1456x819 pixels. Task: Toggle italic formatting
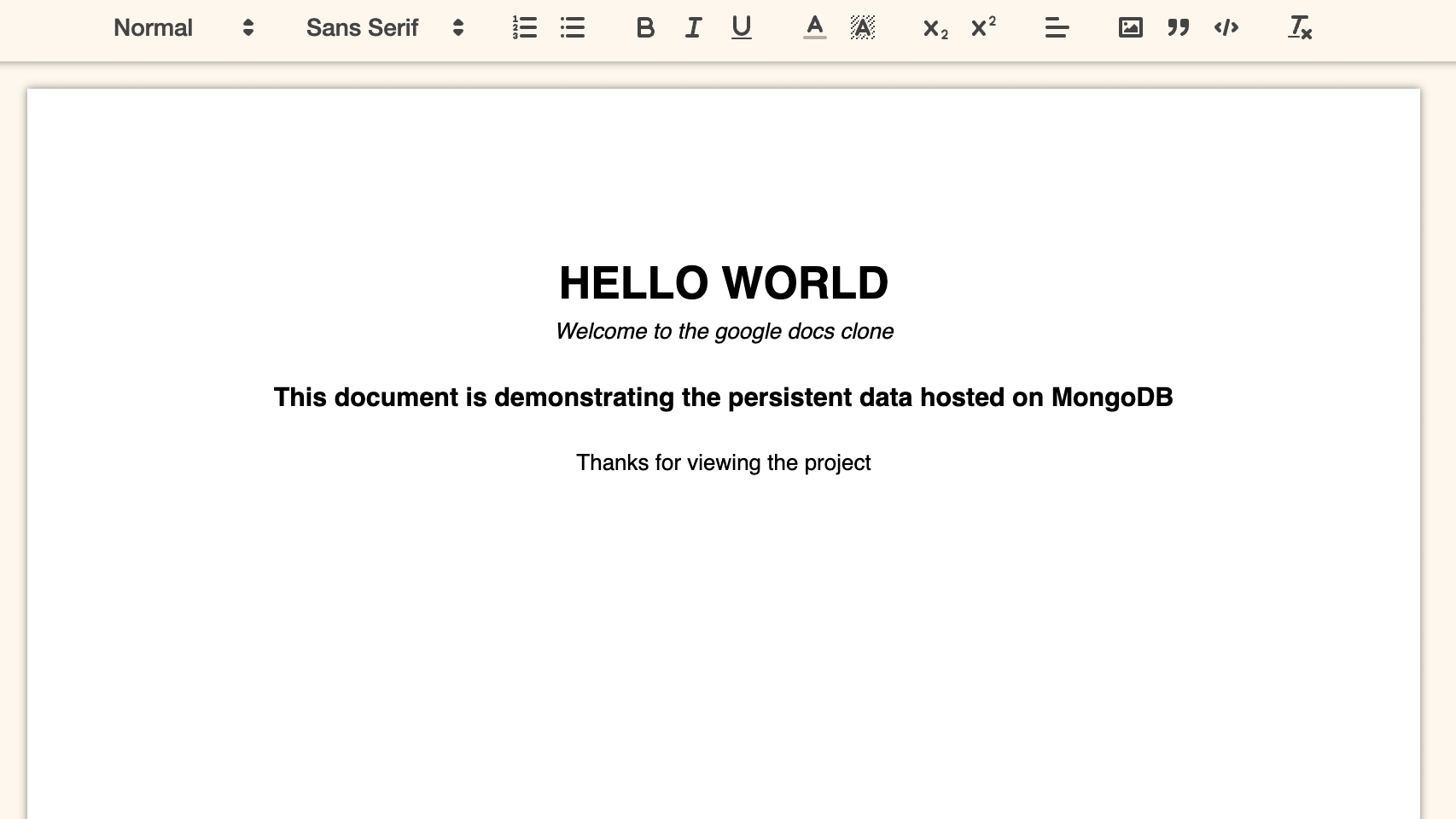(x=693, y=28)
